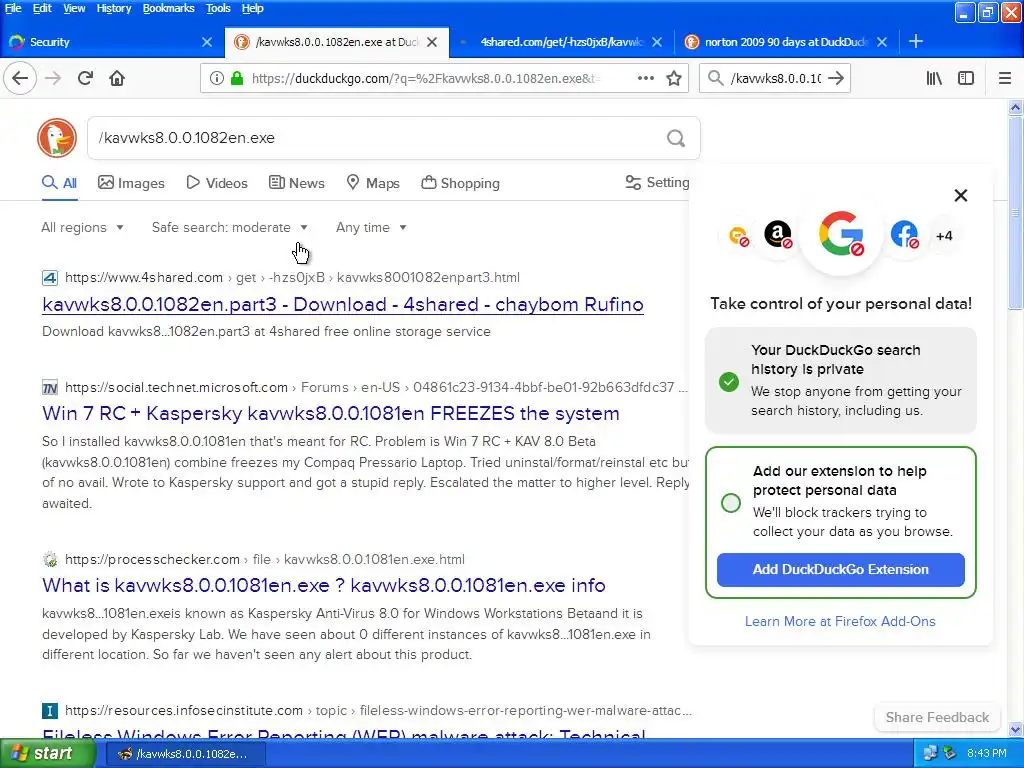Screen dimensions: 1024x768
Task: Click the TechNet result favicon
Action: click(50, 388)
